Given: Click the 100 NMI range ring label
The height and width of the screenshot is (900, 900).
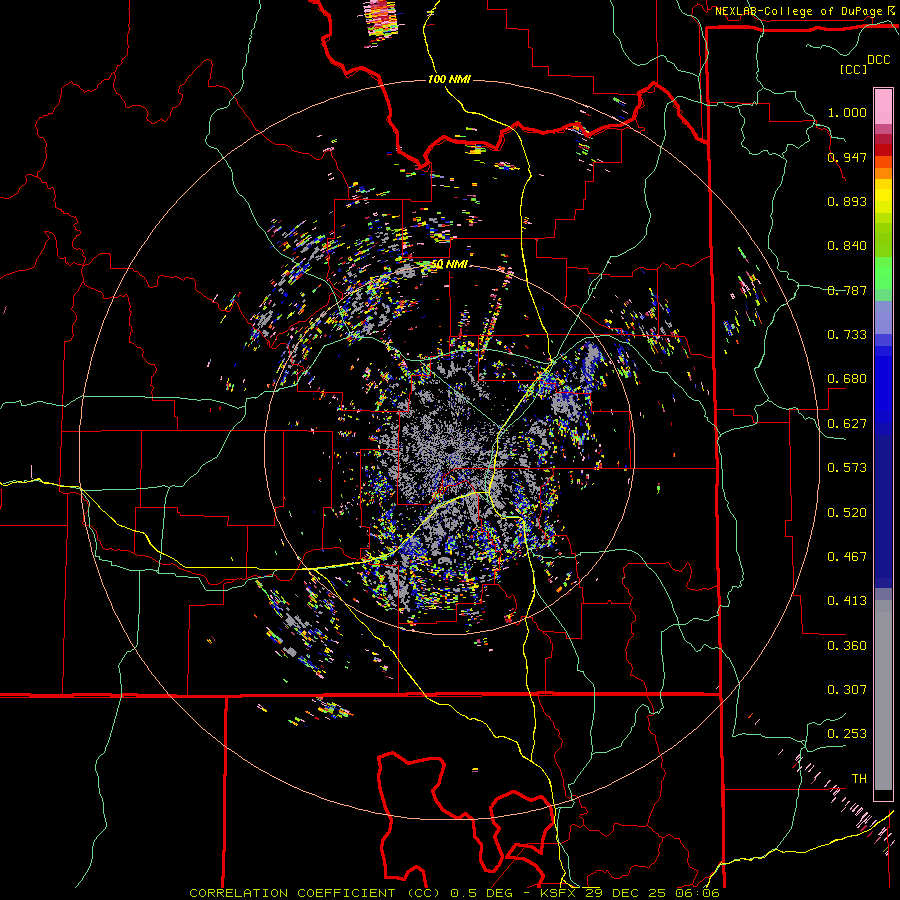Looking at the screenshot, I should (x=449, y=79).
